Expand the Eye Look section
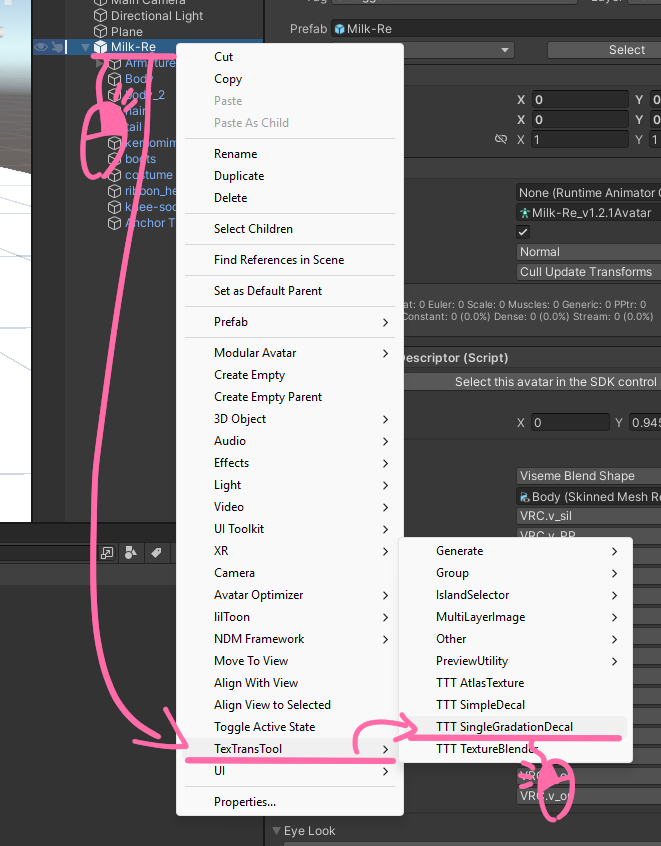Screen dimensions: 661x846 pos(277,831)
